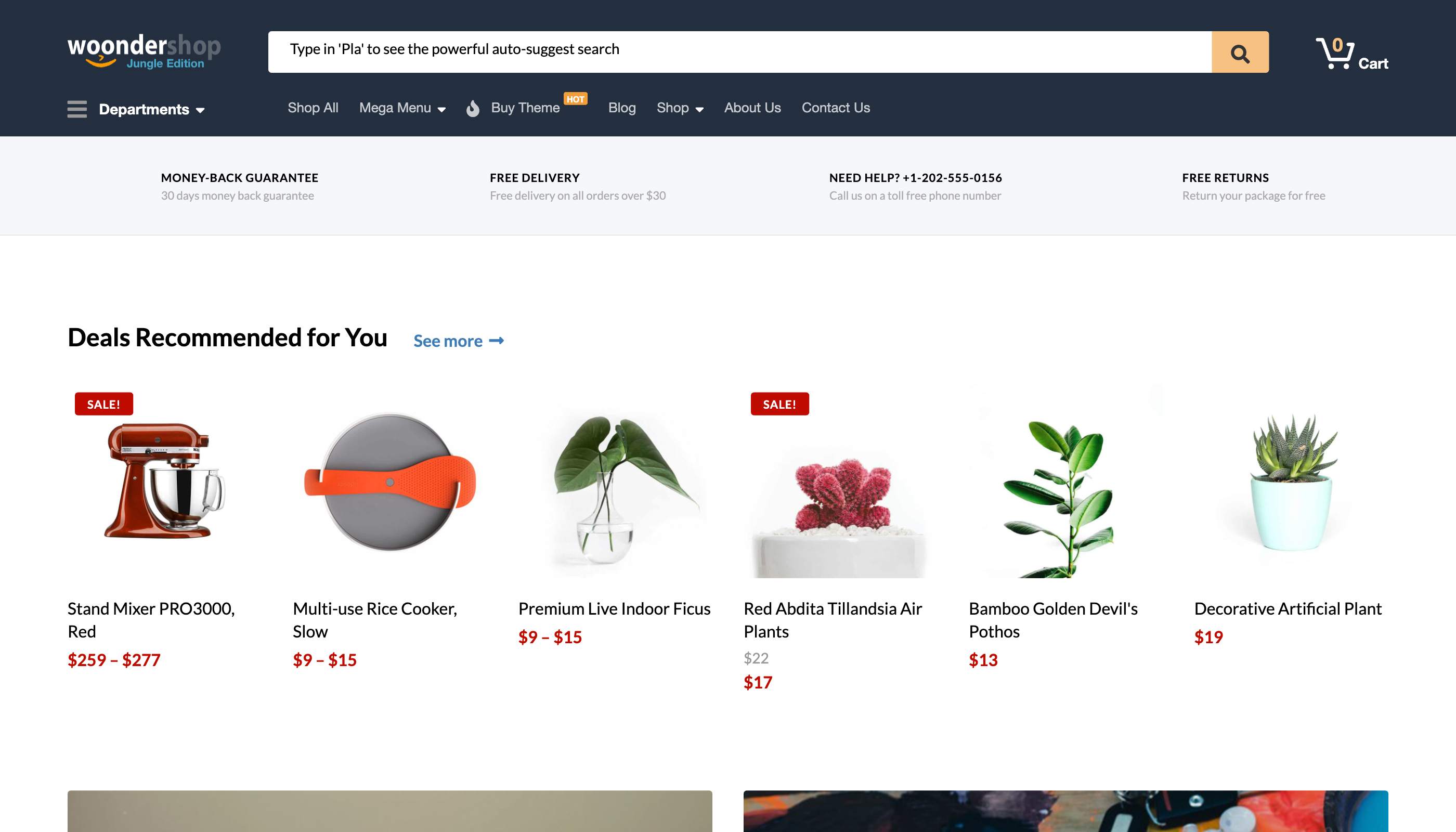Expand the Departments dropdown
Image resolution: width=1456 pixels, height=832 pixels.
pos(144,109)
